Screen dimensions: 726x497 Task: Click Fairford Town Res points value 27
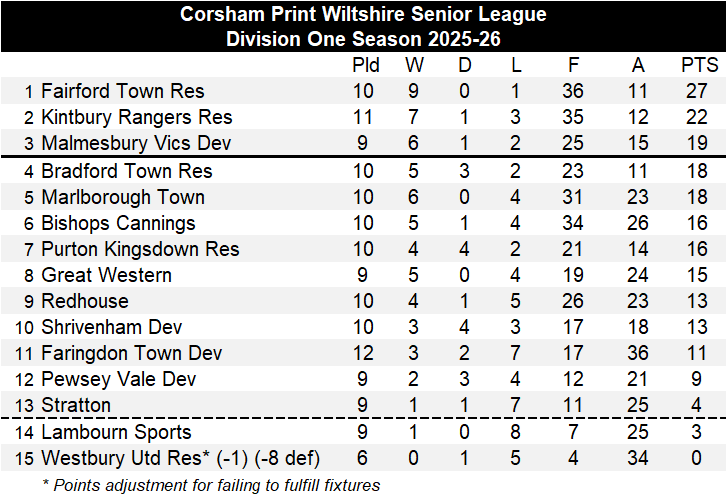(699, 92)
